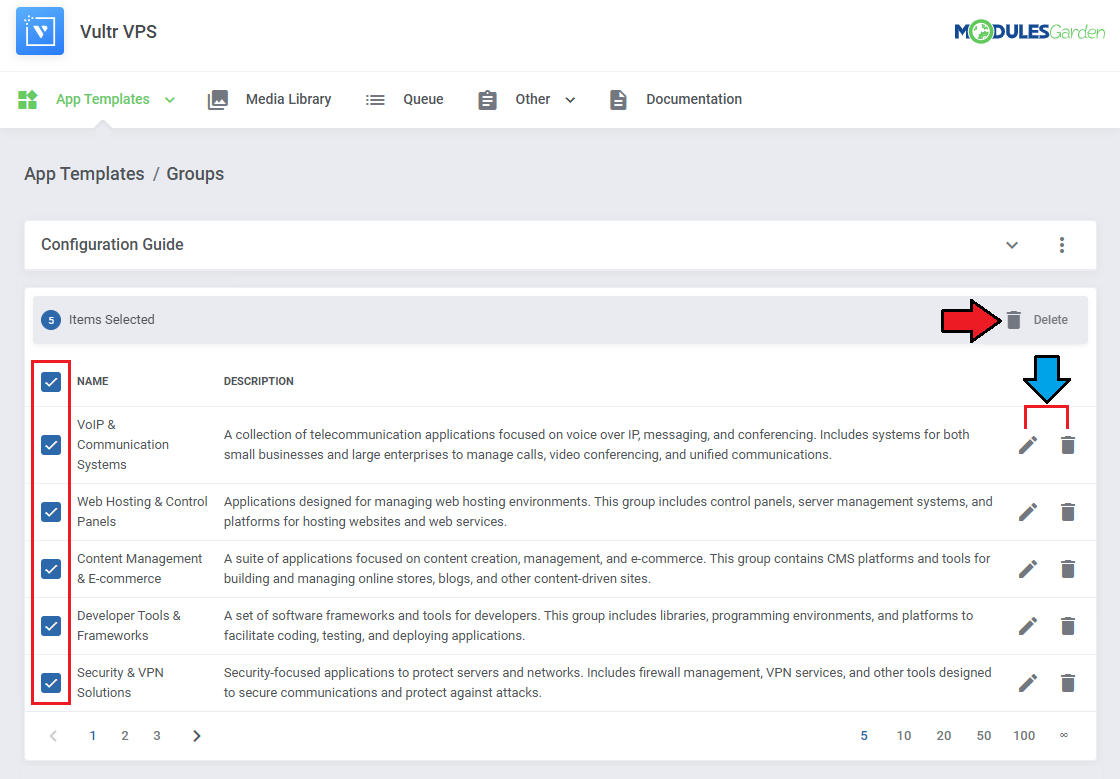Click the Delete button for selected items
This screenshot has height=779, width=1120.
(1038, 320)
